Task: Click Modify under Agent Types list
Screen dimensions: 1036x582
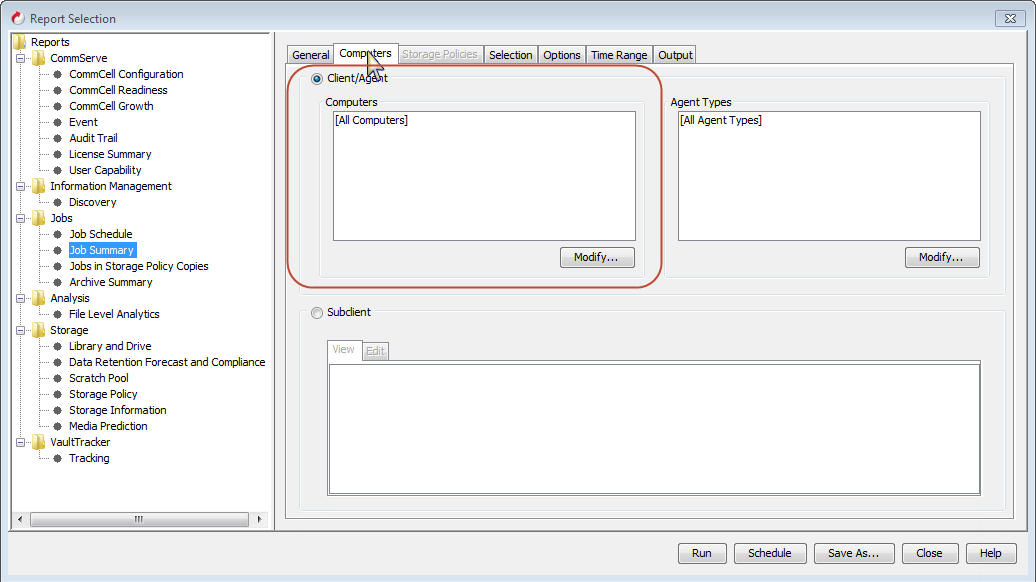Action: click(x=941, y=257)
